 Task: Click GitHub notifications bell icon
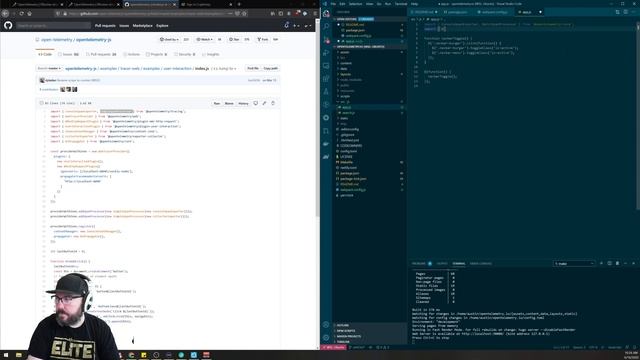coord(287,25)
